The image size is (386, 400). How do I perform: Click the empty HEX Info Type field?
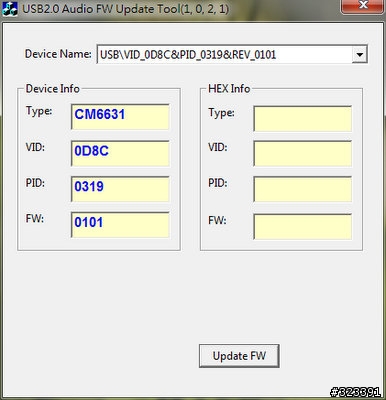(303, 119)
